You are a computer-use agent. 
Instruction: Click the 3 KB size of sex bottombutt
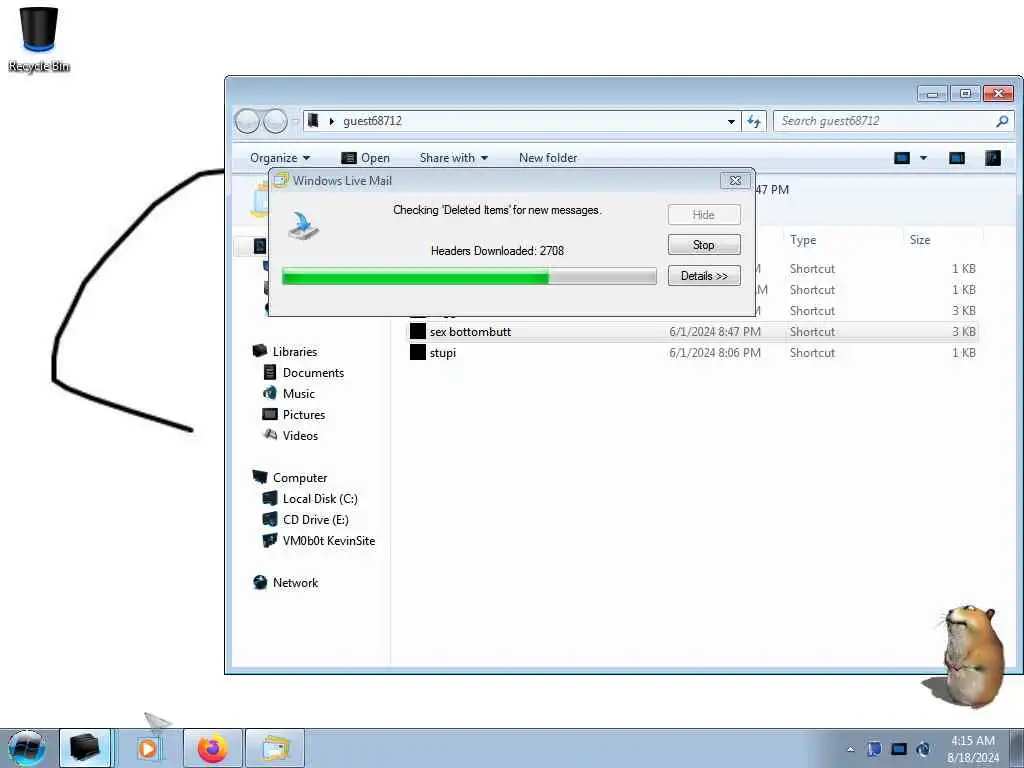coord(963,332)
